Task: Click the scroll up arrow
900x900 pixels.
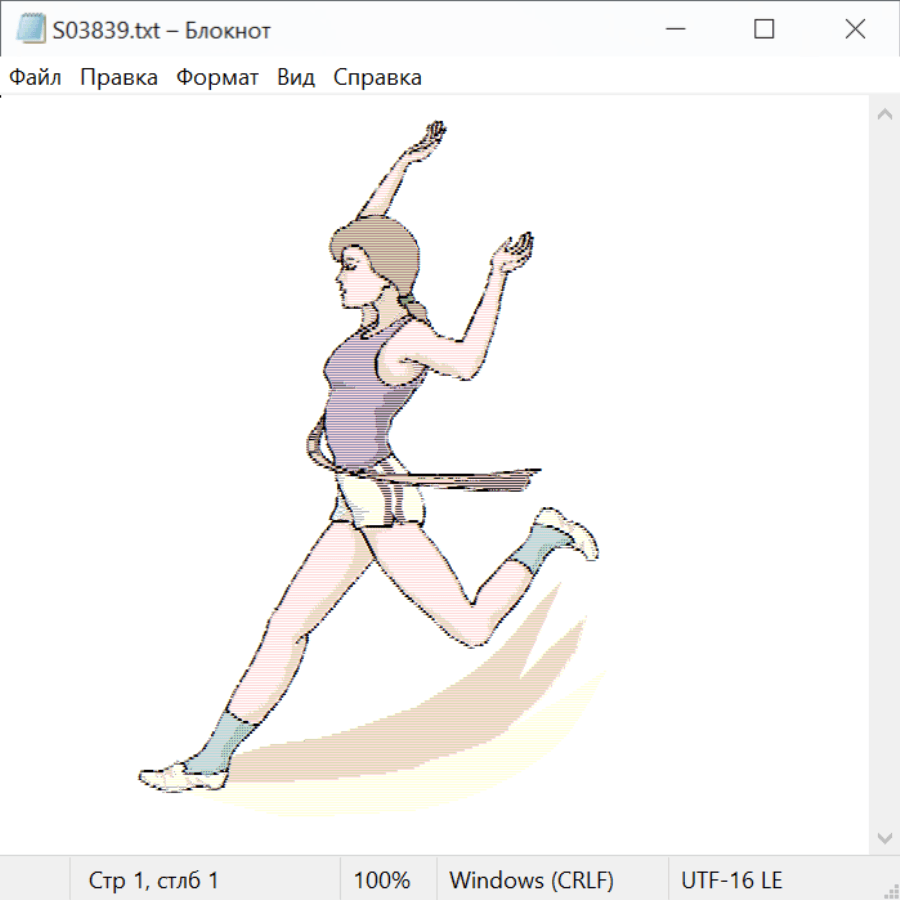Action: coord(884,115)
